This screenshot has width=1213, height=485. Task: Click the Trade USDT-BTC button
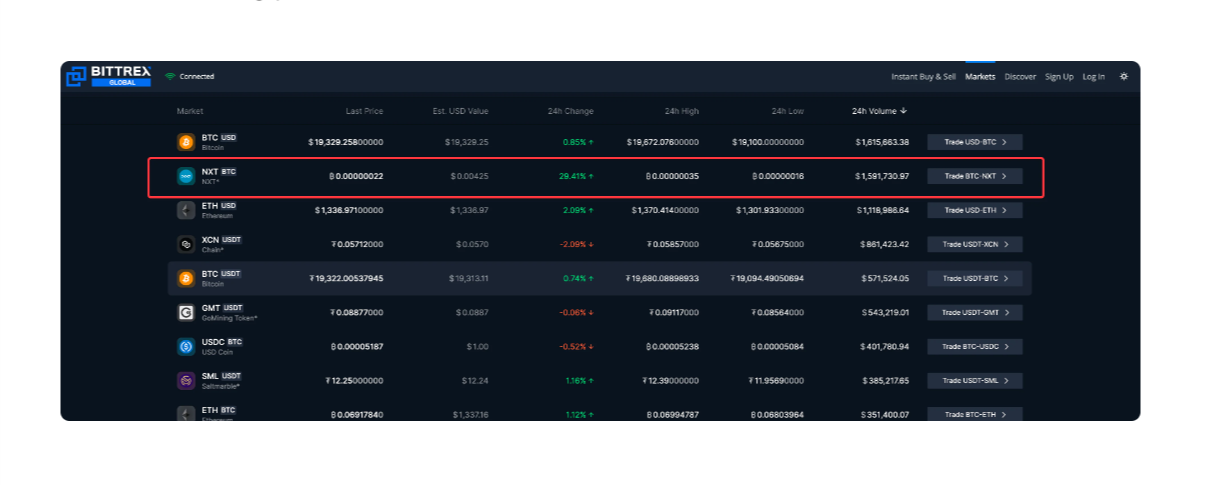pos(975,278)
